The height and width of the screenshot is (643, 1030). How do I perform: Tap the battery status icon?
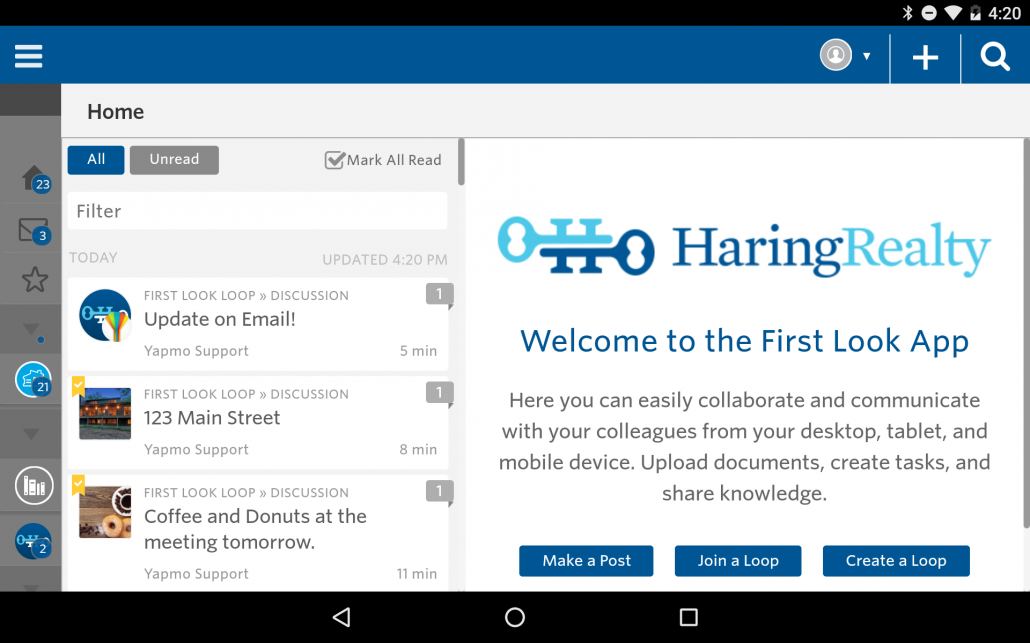(975, 12)
